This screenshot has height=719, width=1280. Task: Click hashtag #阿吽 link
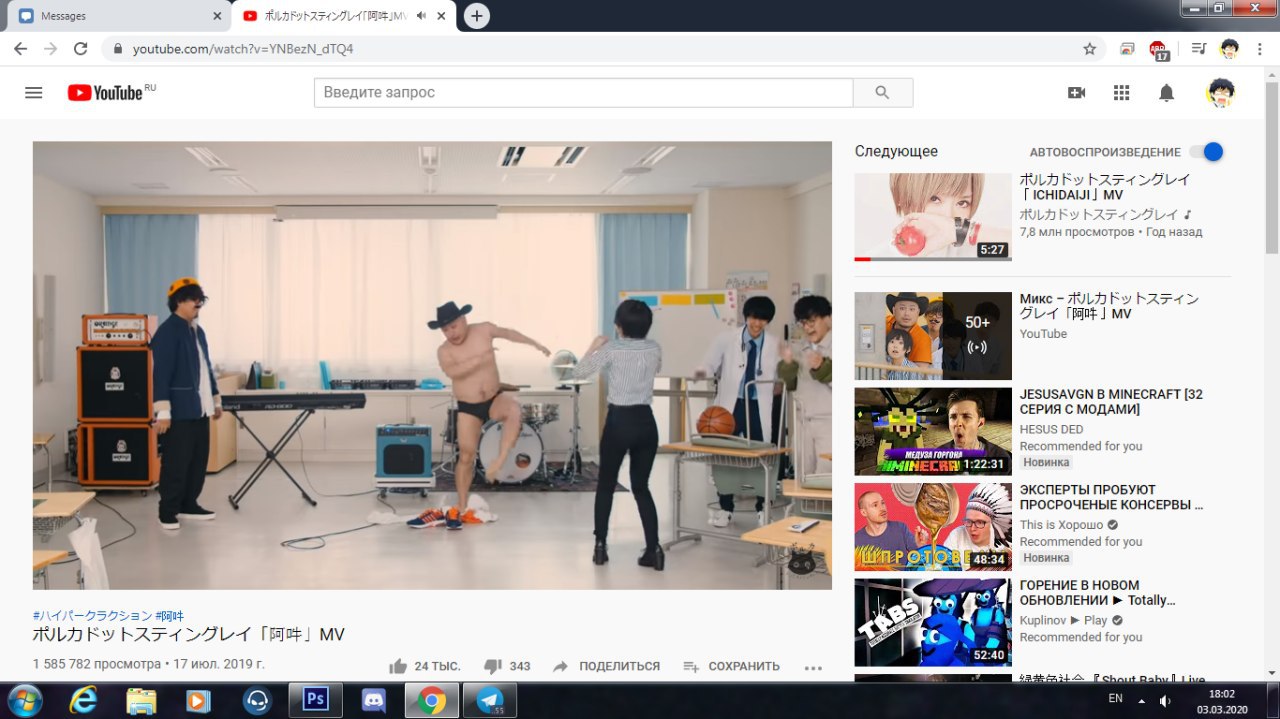pos(170,616)
